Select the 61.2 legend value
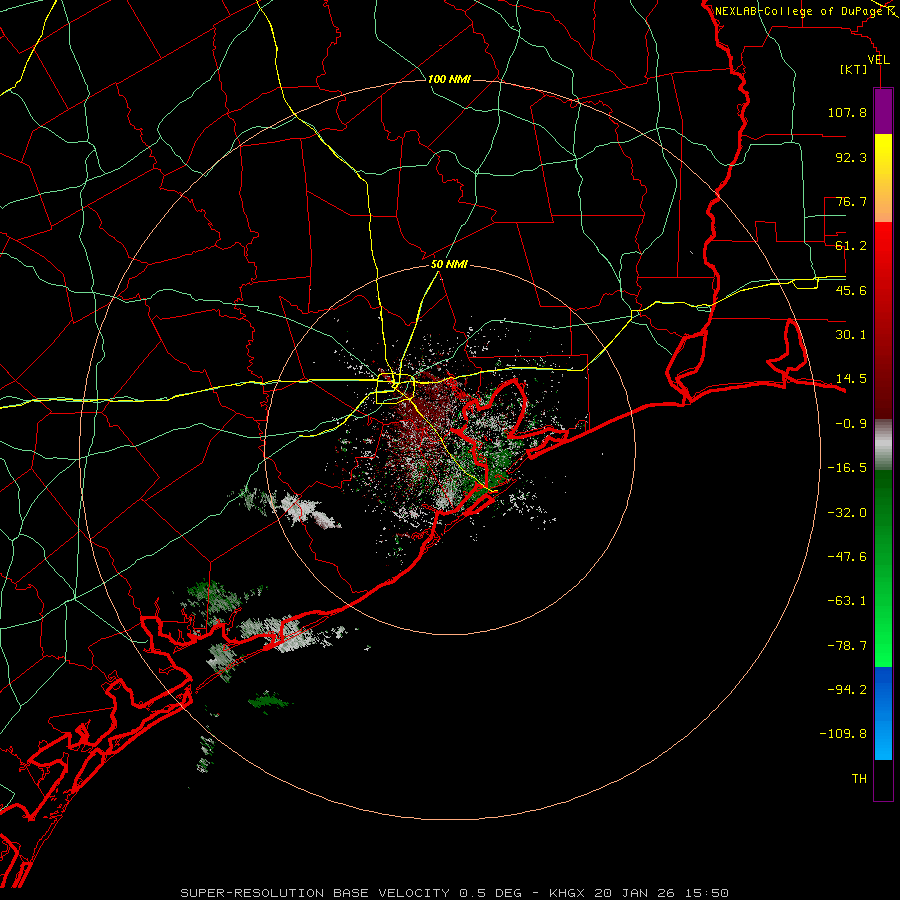 pyautogui.click(x=851, y=246)
